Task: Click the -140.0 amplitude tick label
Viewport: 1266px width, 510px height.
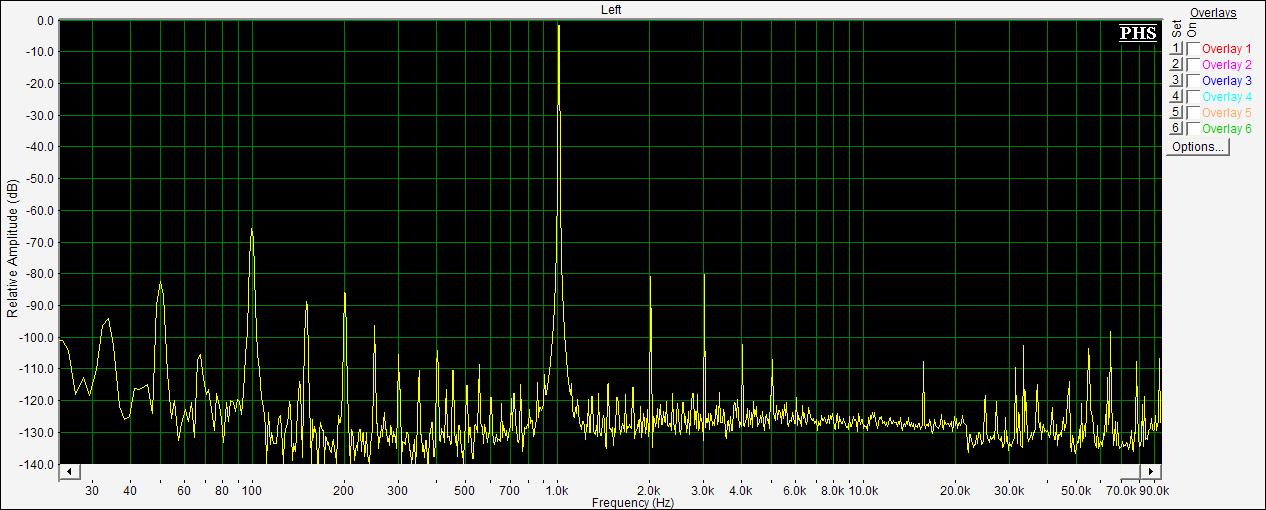Action: pyautogui.click(x=38, y=465)
